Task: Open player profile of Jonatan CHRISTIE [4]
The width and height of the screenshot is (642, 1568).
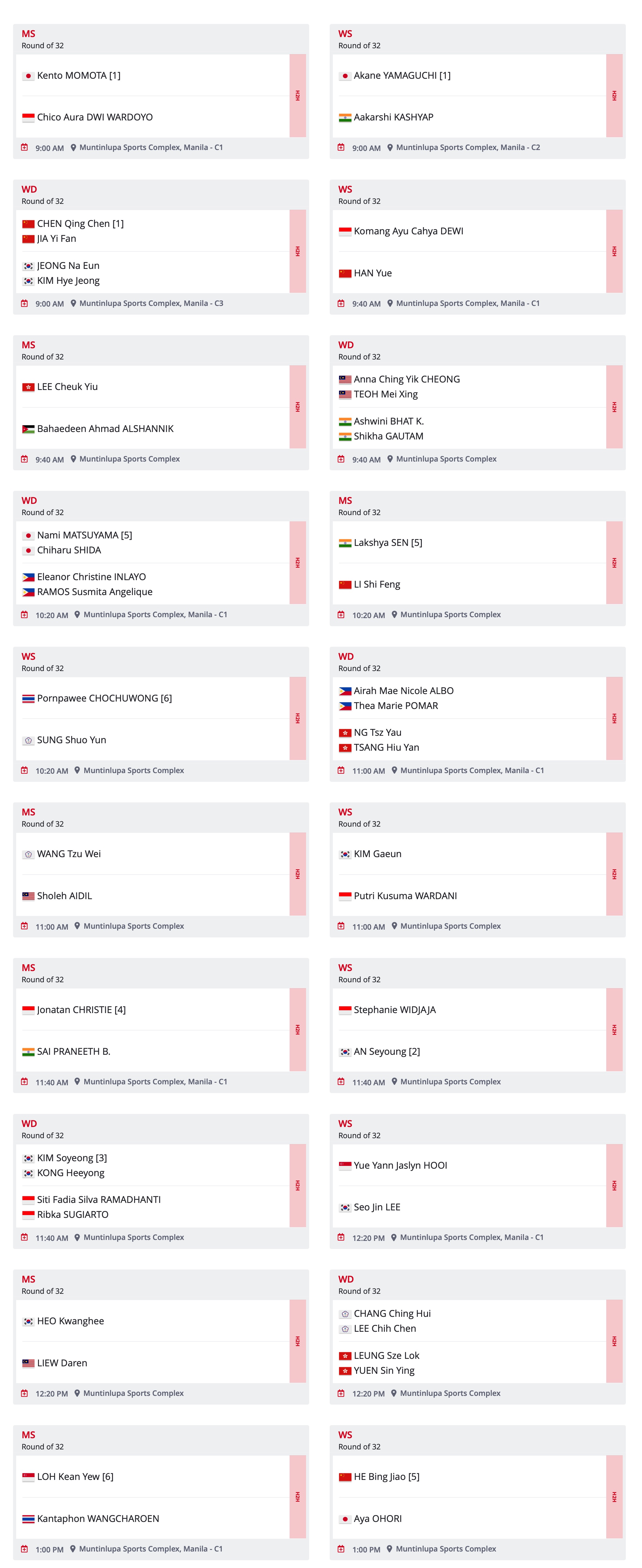Action: point(81,1009)
